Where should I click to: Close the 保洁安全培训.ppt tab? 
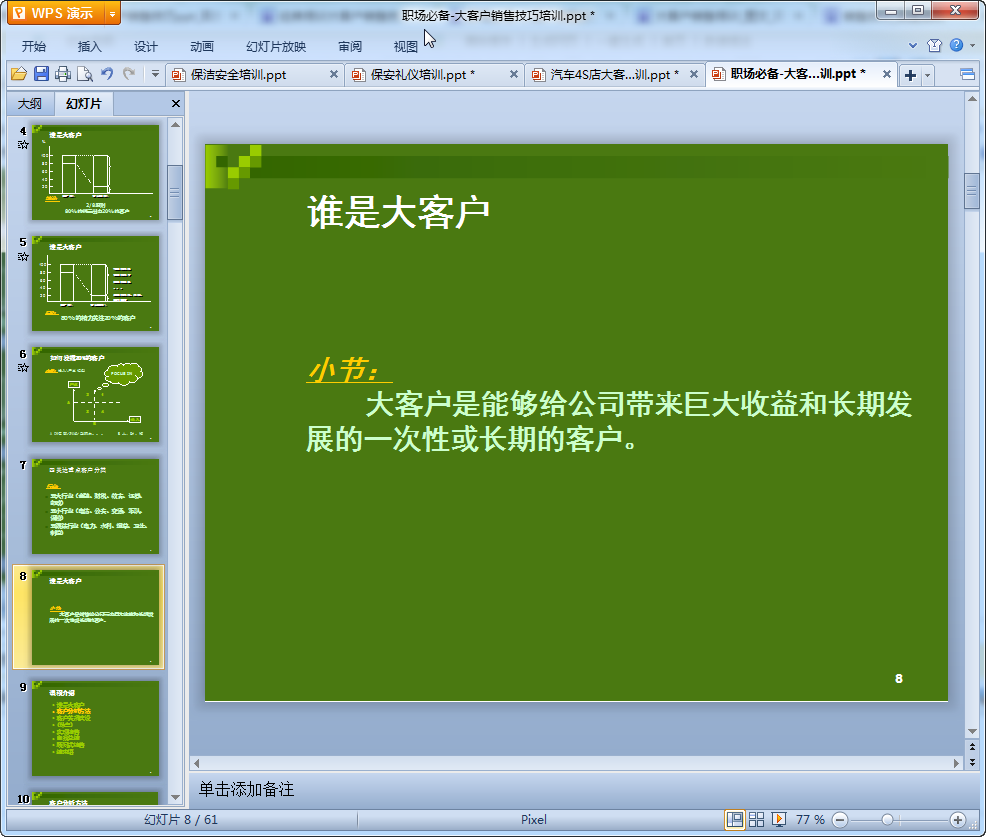[x=334, y=74]
